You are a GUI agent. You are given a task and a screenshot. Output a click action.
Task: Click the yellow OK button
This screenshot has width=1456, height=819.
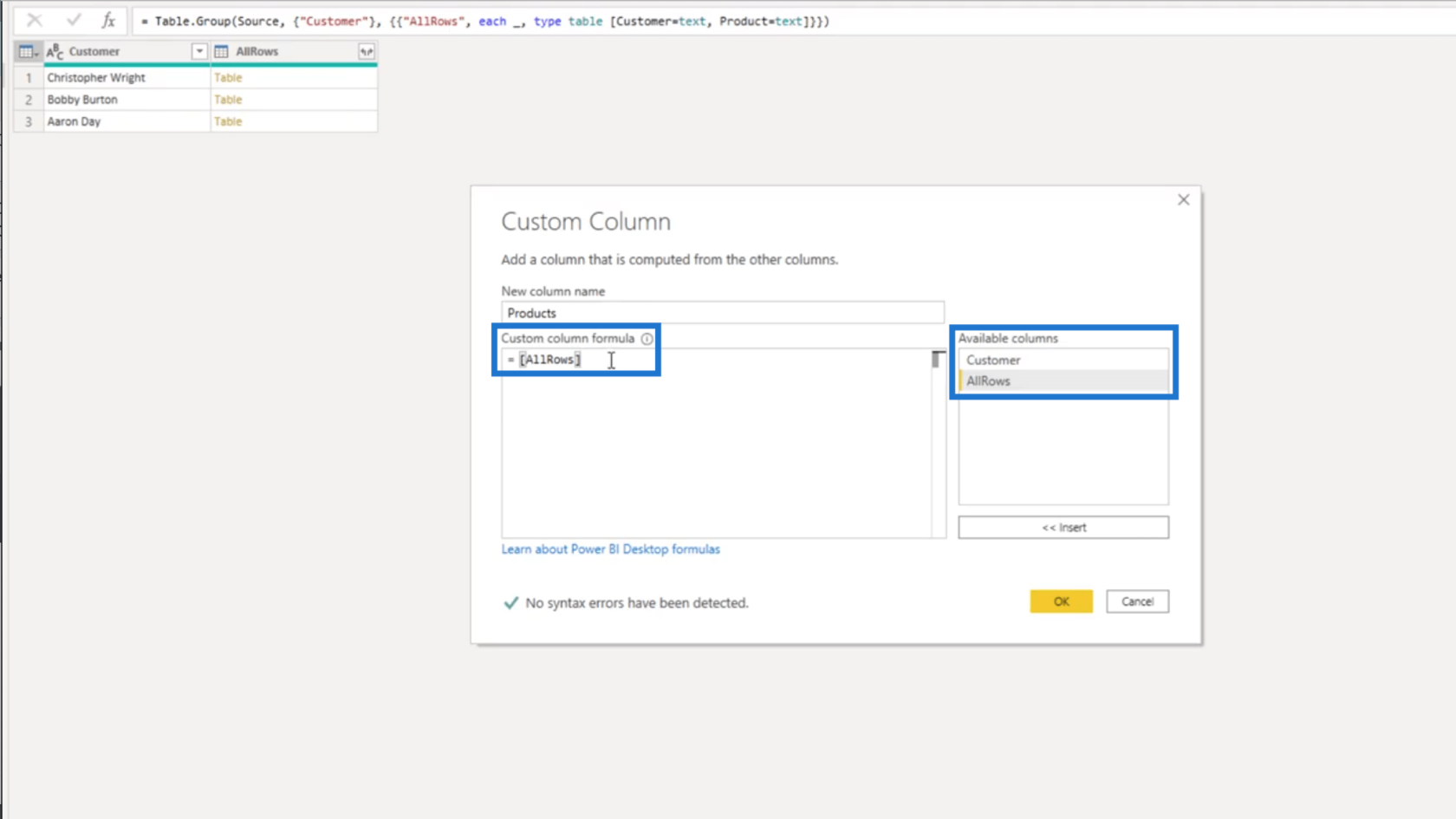[1061, 601]
